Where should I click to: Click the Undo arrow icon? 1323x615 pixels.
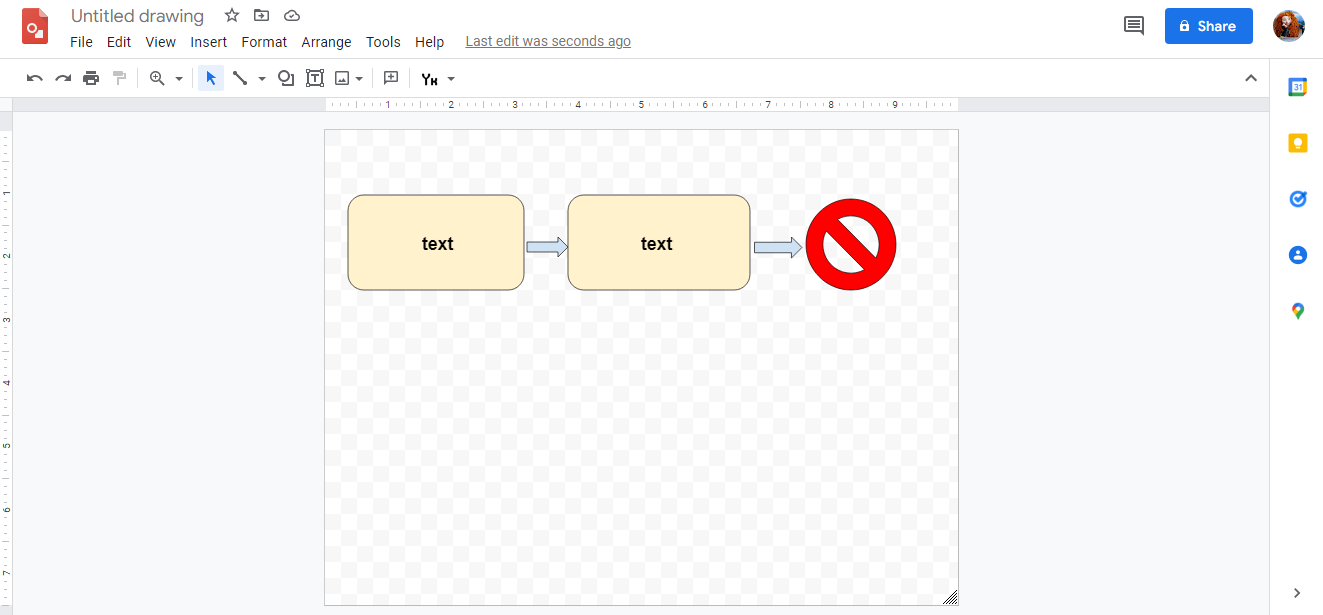(35, 78)
